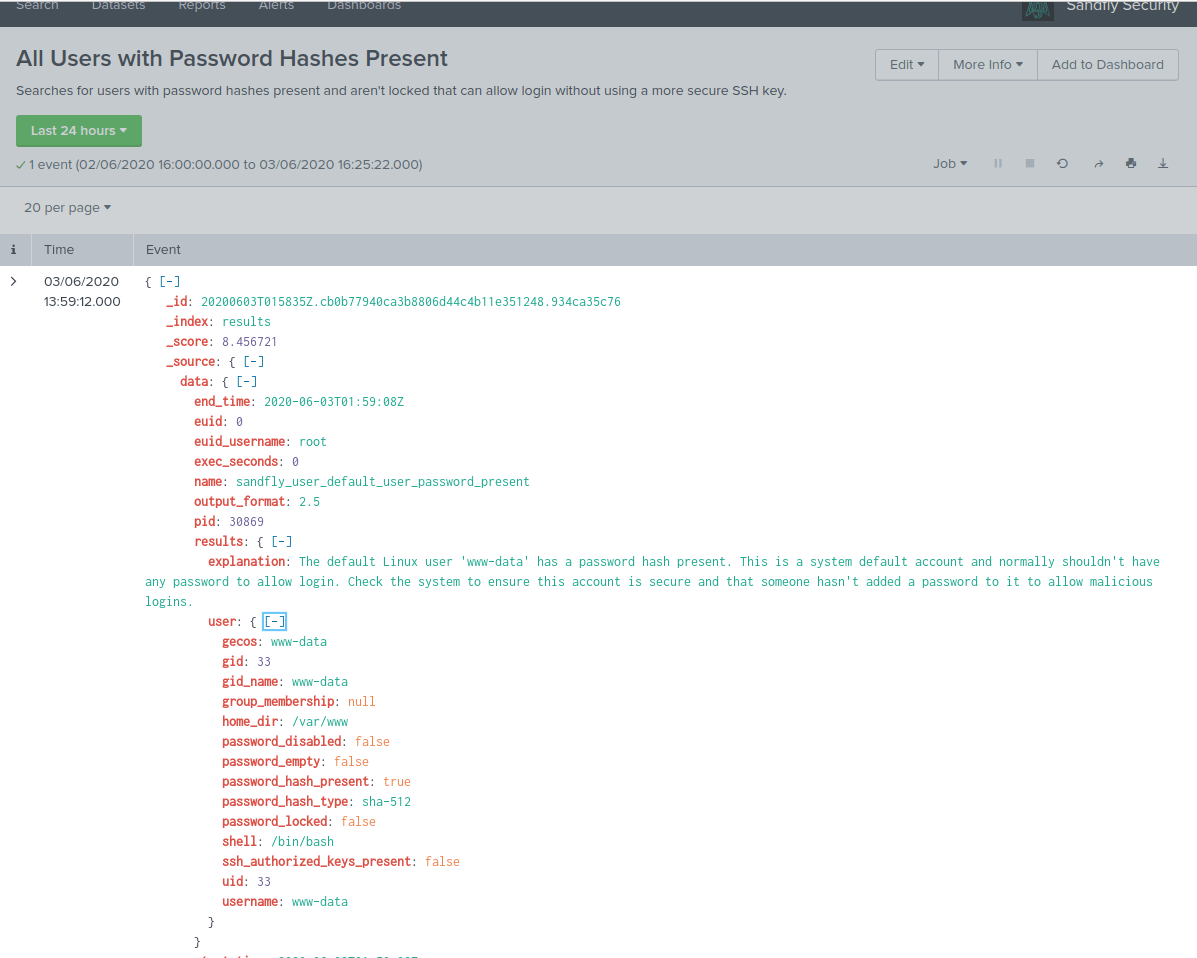Change the 20 per page setting
Screen dimensions: 1197x958
(x=67, y=208)
